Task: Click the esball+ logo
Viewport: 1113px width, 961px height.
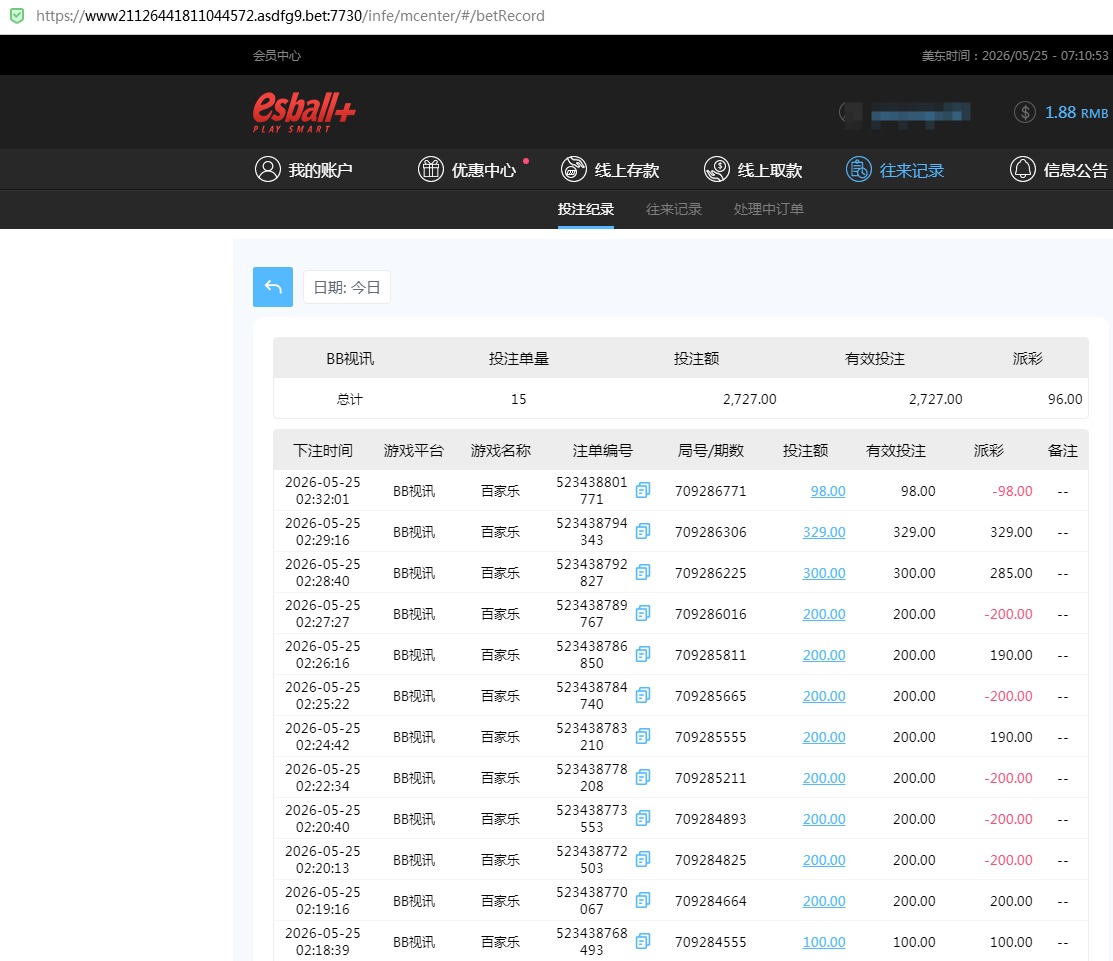Action: pos(304,112)
